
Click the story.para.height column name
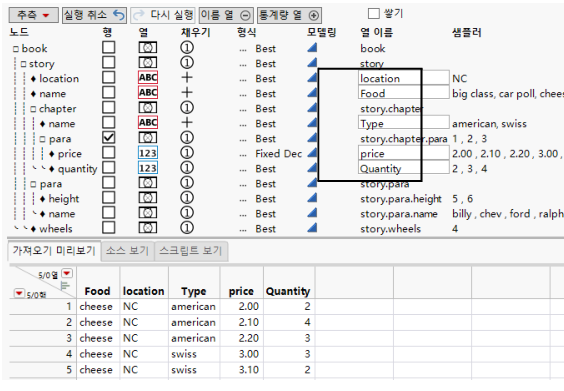pyautogui.click(x=401, y=199)
